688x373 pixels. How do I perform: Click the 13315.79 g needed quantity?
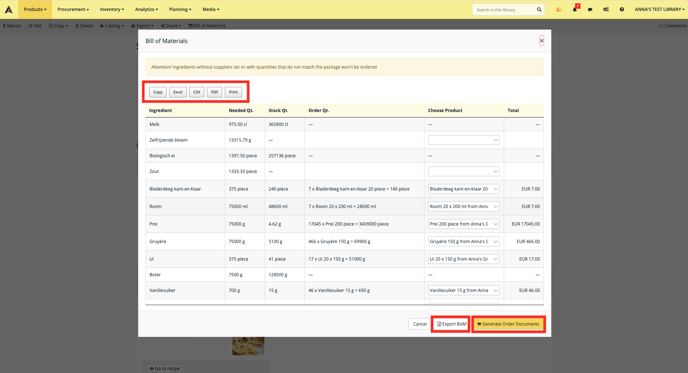[240, 140]
